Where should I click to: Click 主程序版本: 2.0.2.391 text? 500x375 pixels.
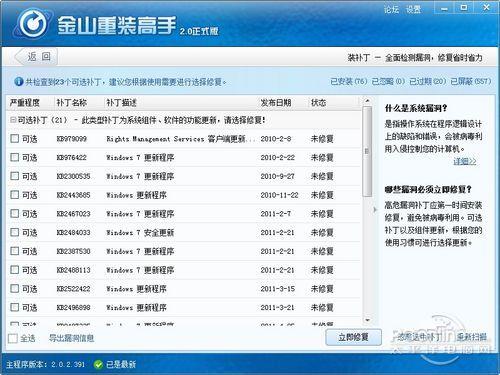[46, 364]
